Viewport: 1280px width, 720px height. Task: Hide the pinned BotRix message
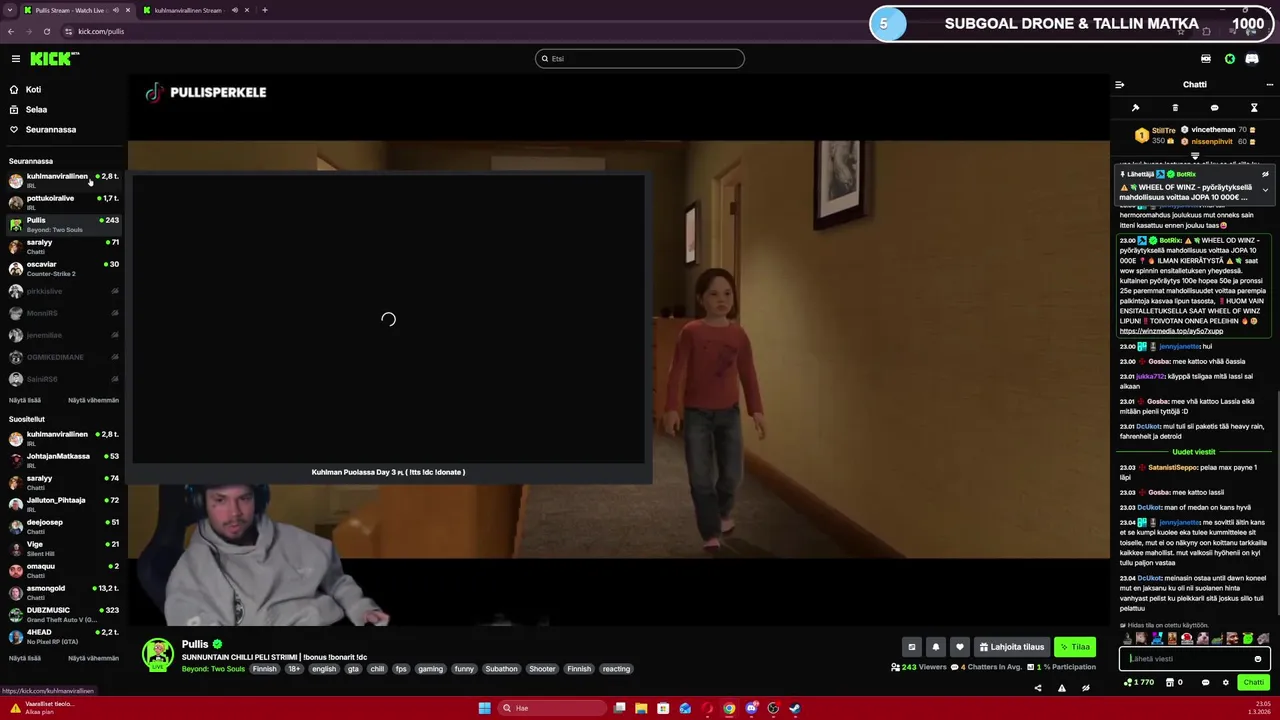pyautogui.click(x=1265, y=174)
